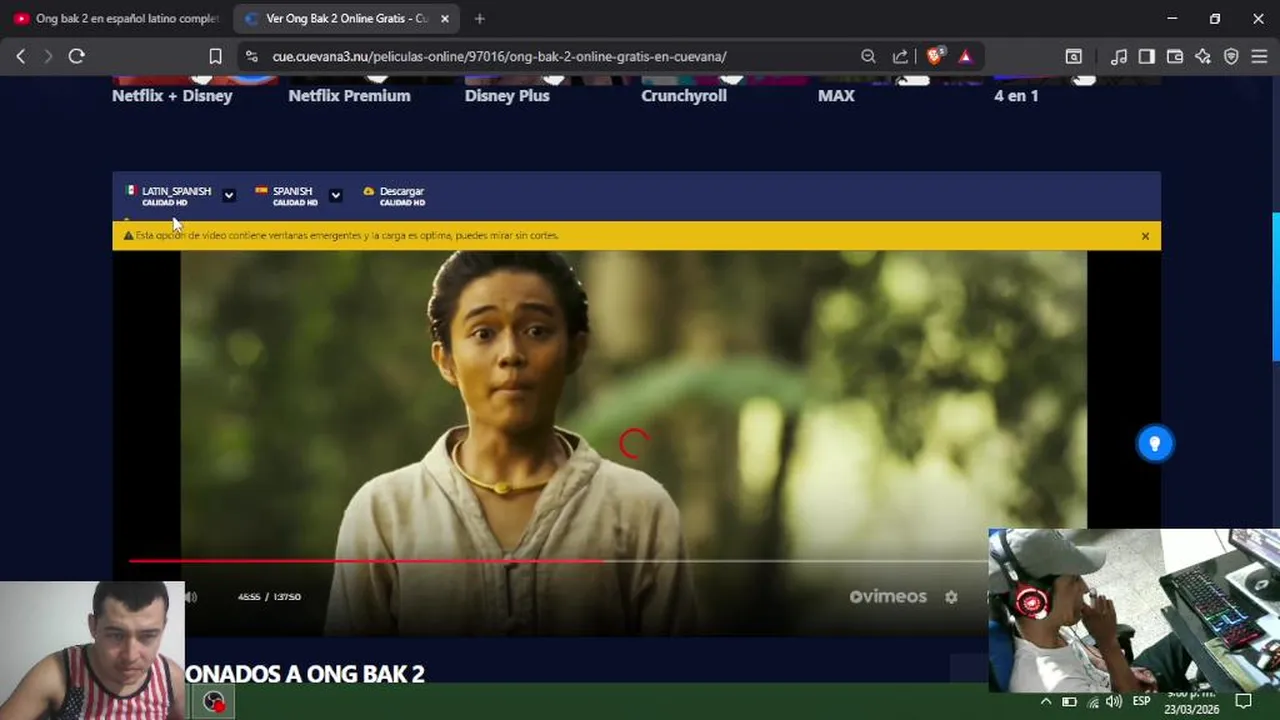The image size is (1280, 720).
Task: Click the 45:55 / 1:37:50 time display
Action: (269, 597)
